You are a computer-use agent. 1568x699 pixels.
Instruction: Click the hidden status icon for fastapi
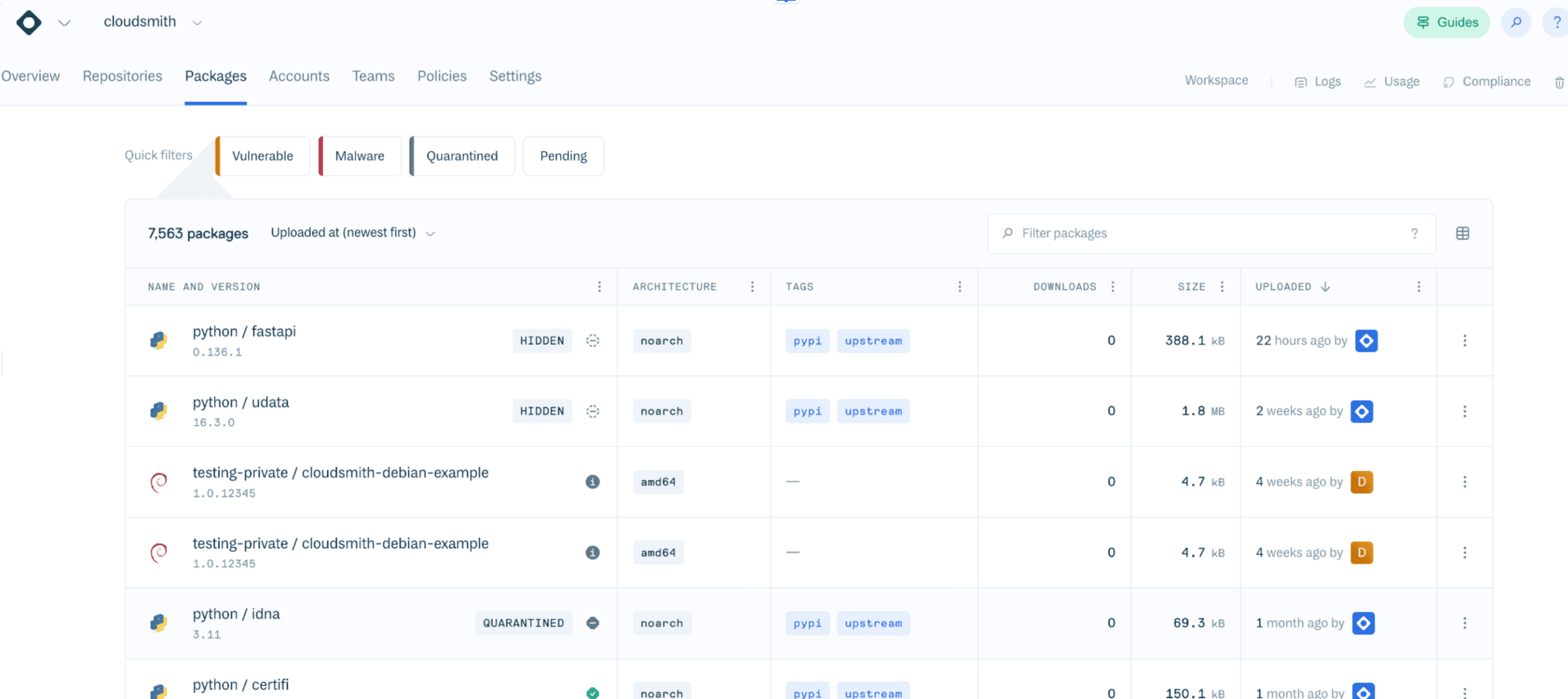point(593,340)
